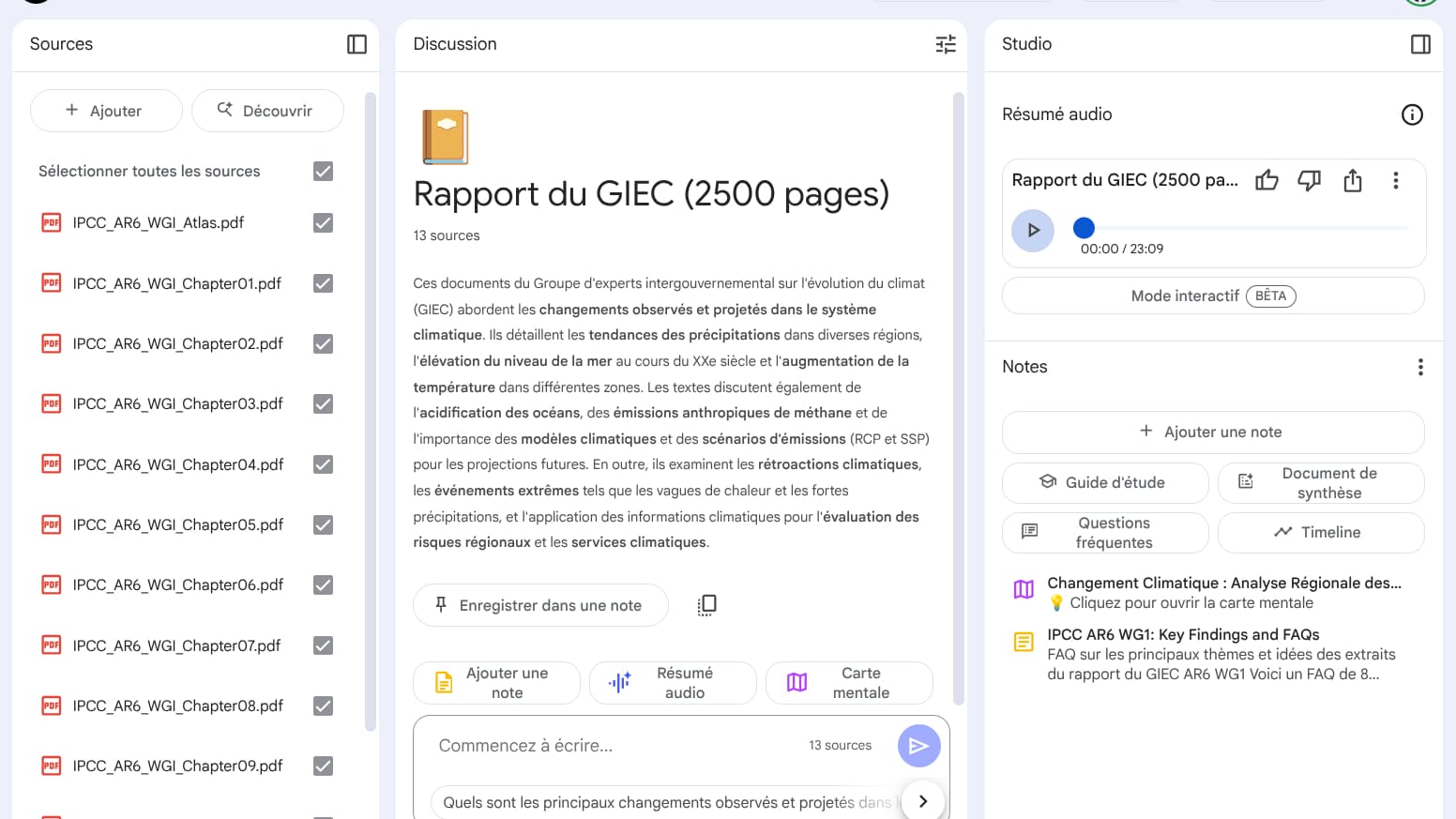Uncheck IPCC_AR6_WGI_Chapter05.pdf checkbox
The width and height of the screenshot is (1456, 819).
coord(323,524)
